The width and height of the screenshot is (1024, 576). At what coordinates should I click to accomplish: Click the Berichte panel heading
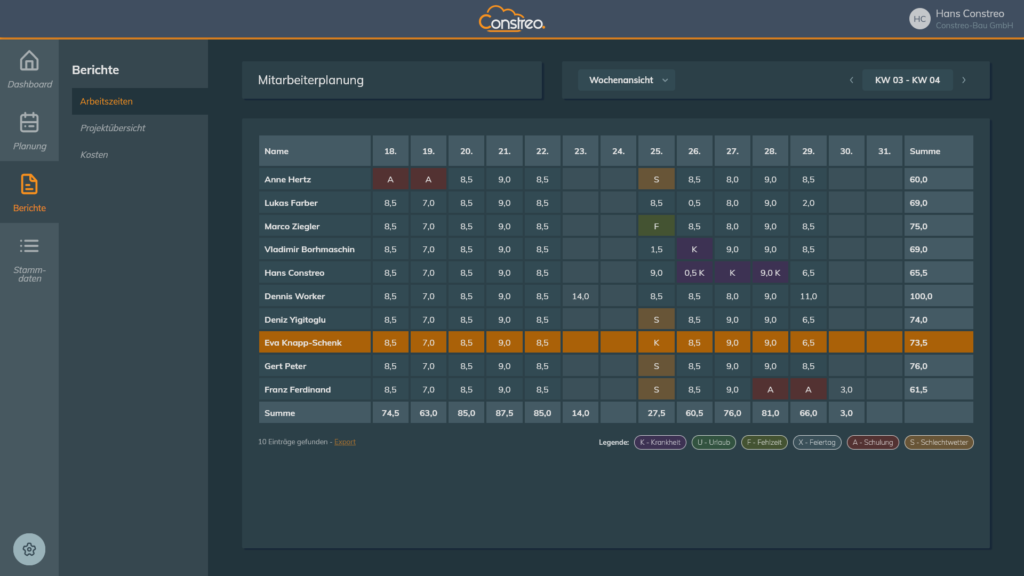(95, 70)
